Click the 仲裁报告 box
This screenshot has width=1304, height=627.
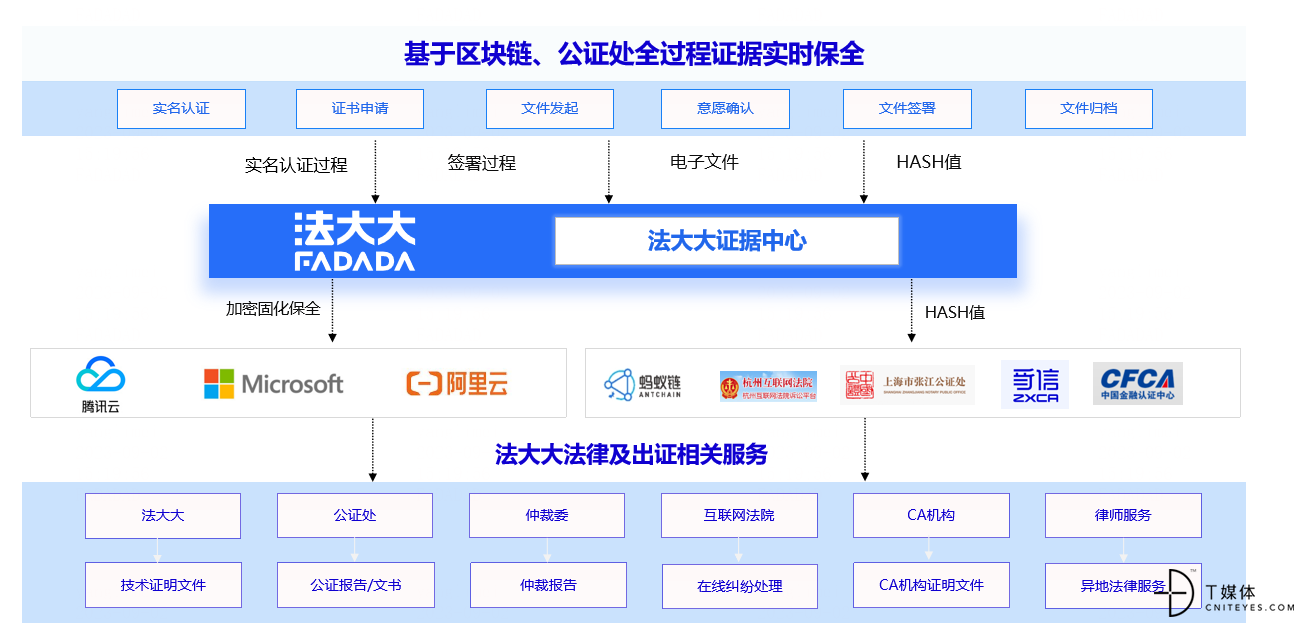click(x=548, y=585)
